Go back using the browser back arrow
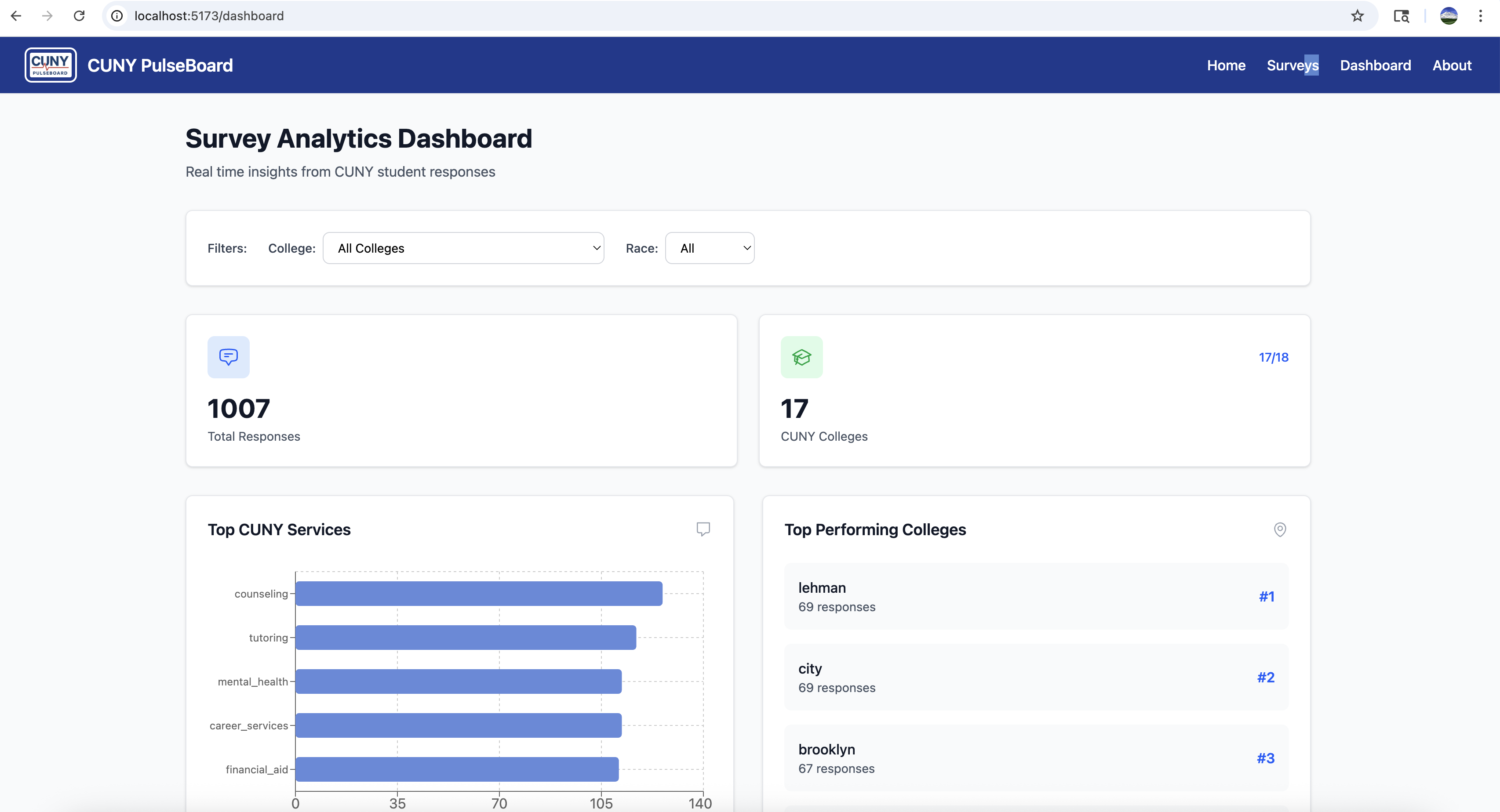 [16, 16]
